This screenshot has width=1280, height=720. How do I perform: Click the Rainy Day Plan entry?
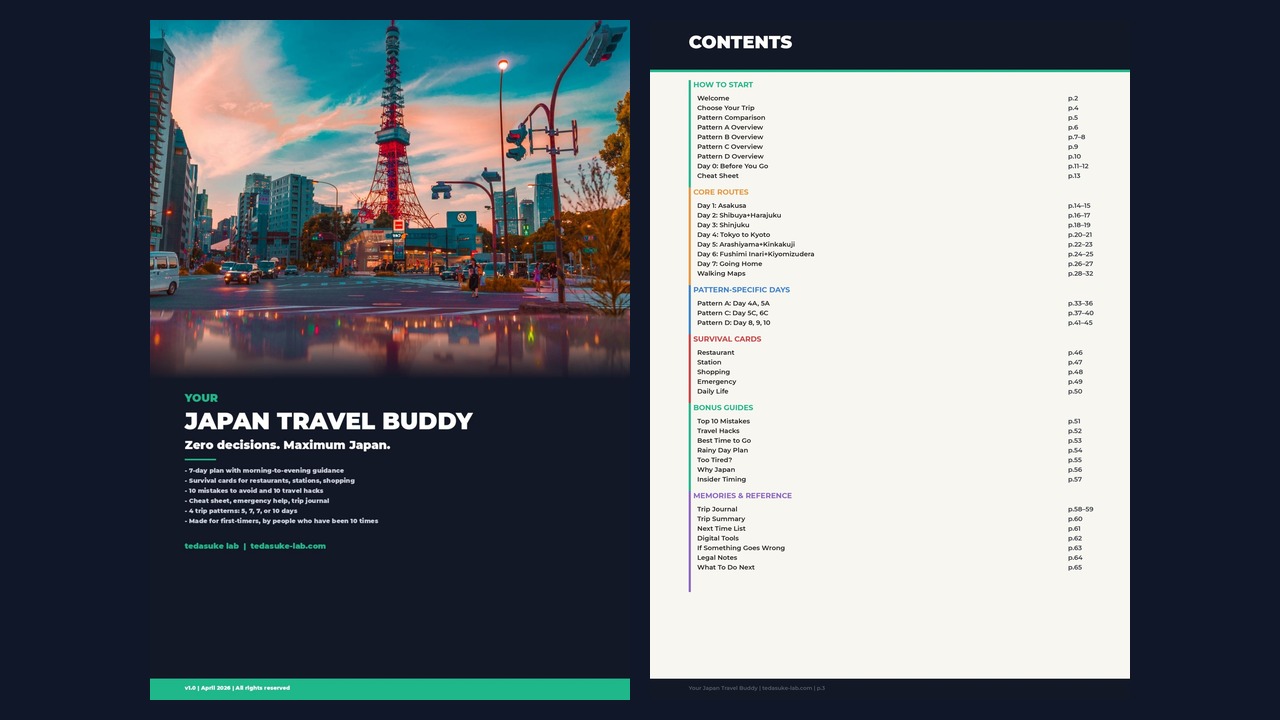(721, 450)
